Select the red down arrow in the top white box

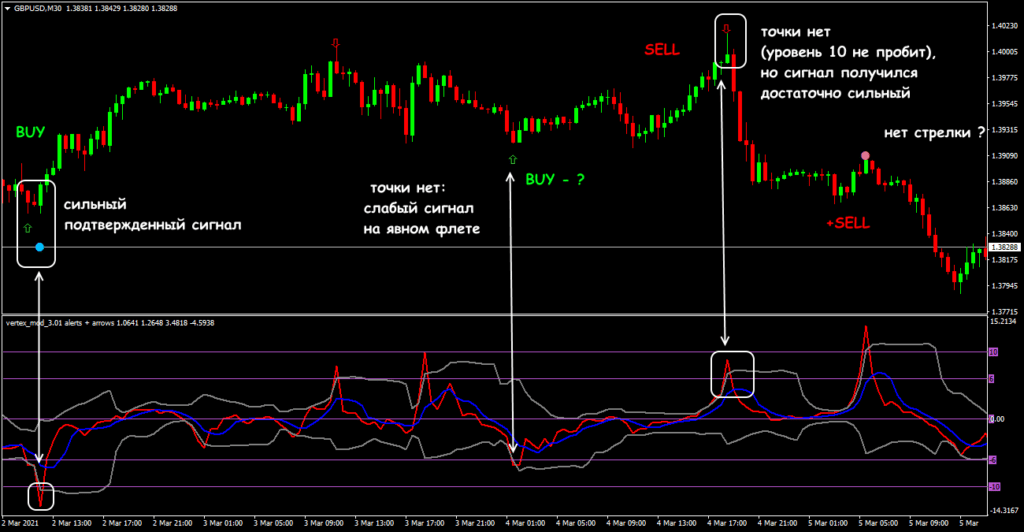[x=727, y=28]
